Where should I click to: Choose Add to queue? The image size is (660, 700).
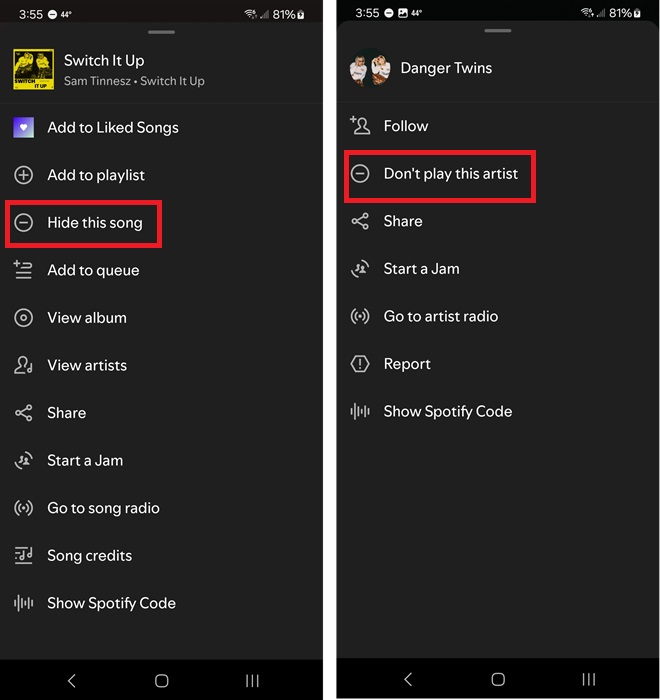click(93, 270)
